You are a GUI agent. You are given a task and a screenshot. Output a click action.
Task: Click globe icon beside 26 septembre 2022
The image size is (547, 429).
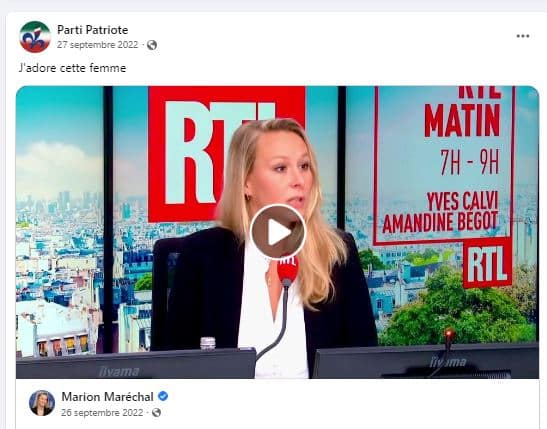(x=156, y=413)
